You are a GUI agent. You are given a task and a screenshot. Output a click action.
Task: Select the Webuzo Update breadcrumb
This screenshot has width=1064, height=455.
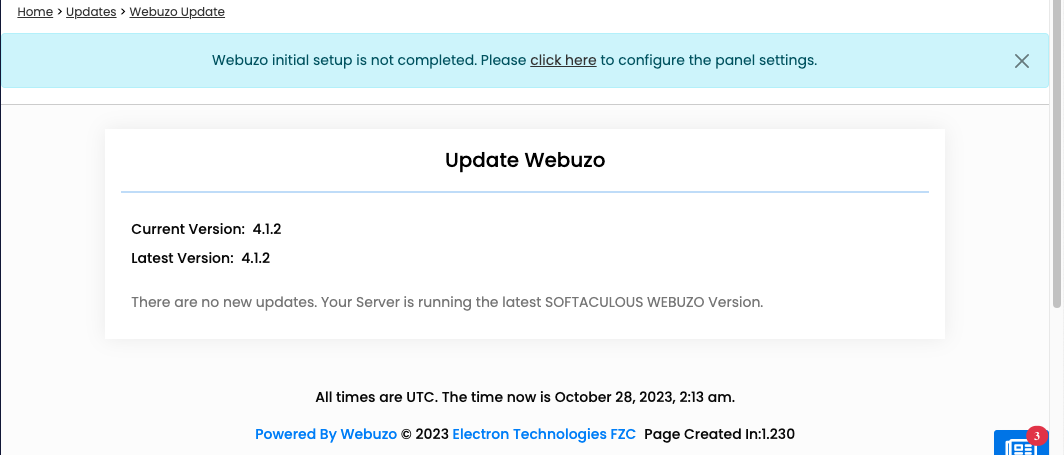177,12
